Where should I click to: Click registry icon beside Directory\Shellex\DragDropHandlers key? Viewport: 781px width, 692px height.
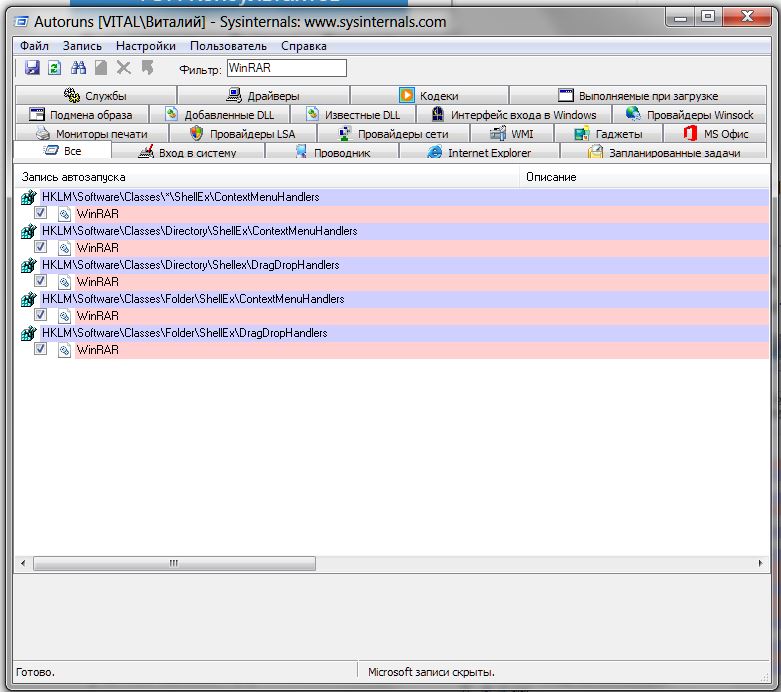click(29, 265)
